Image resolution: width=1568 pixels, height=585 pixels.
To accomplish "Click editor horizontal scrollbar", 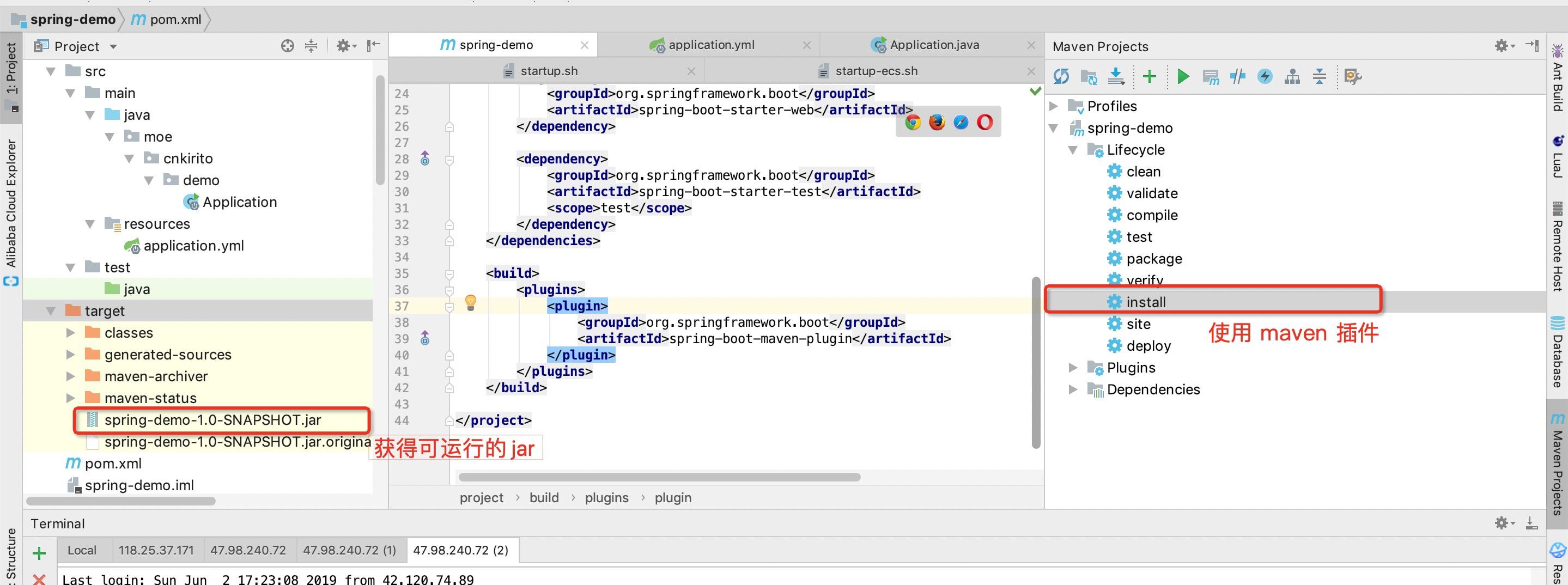I will click(x=659, y=477).
